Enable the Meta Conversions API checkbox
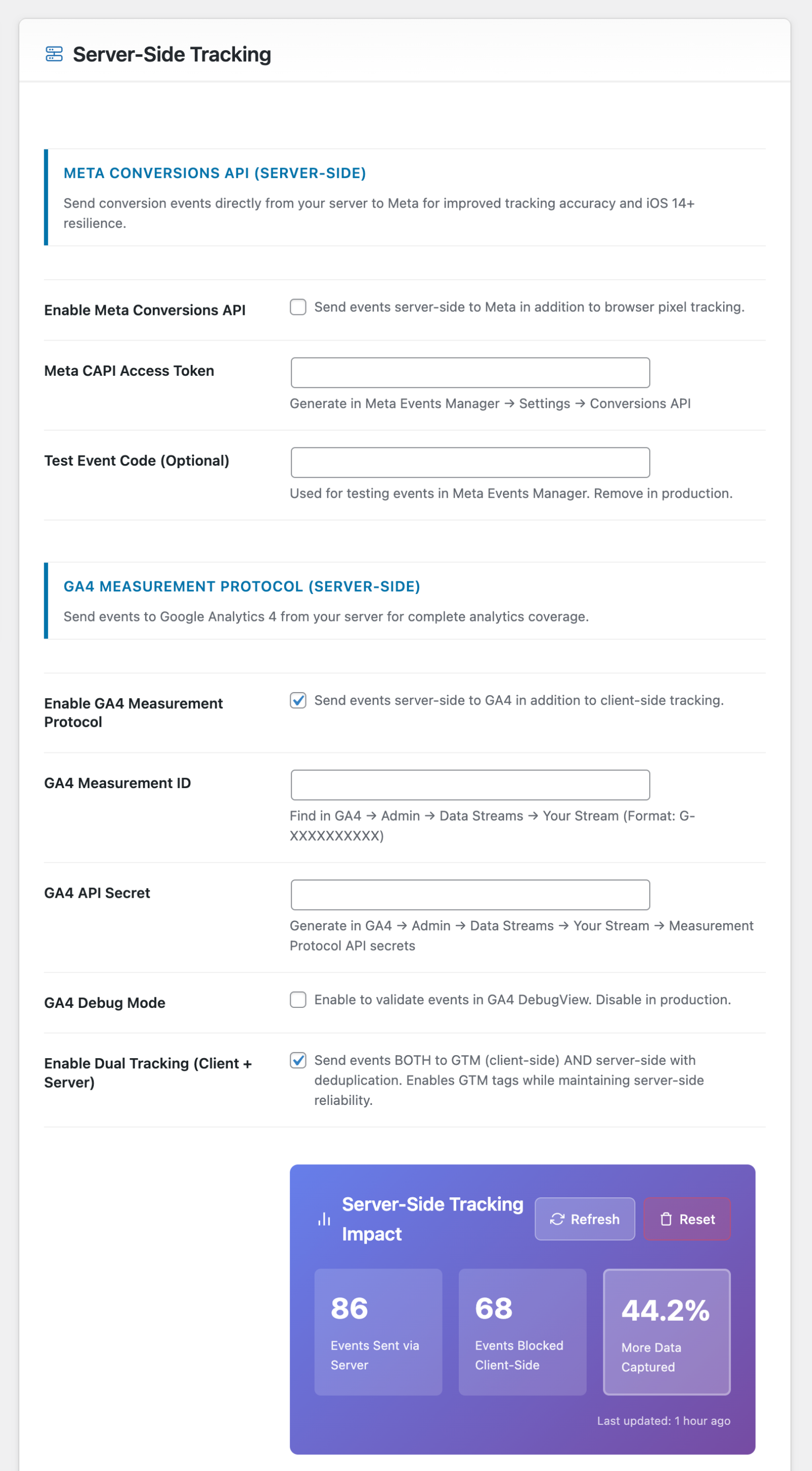Screen dimensions: 812x1471 (298, 307)
